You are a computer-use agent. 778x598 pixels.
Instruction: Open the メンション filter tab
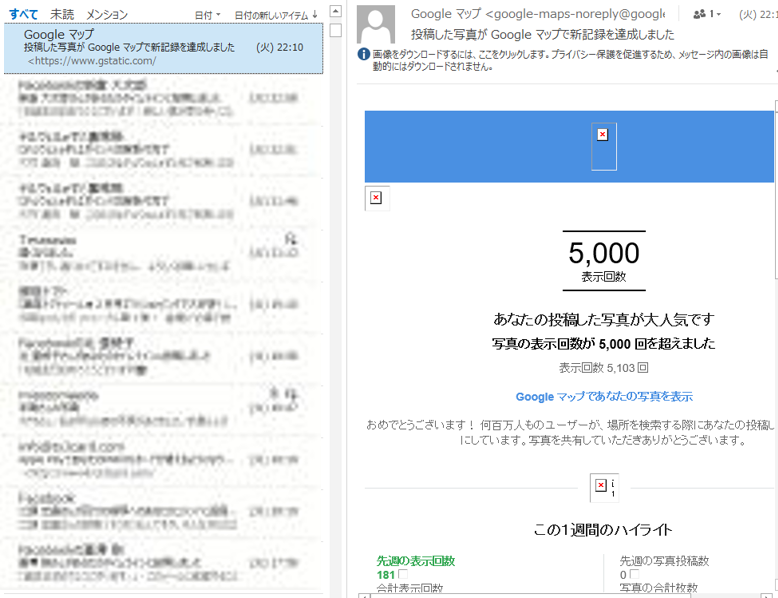107,15
